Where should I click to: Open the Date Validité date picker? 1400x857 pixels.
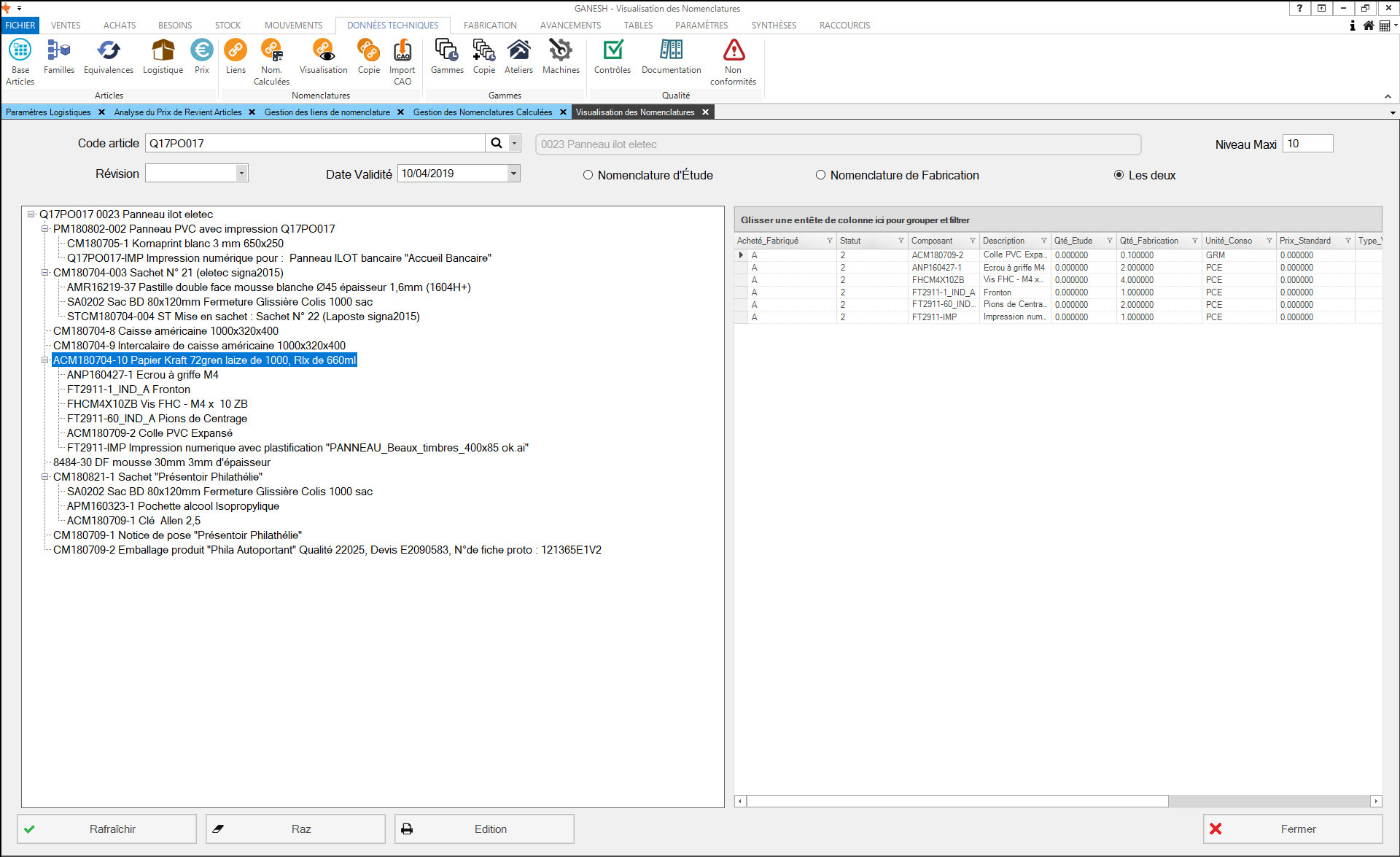click(x=513, y=174)
